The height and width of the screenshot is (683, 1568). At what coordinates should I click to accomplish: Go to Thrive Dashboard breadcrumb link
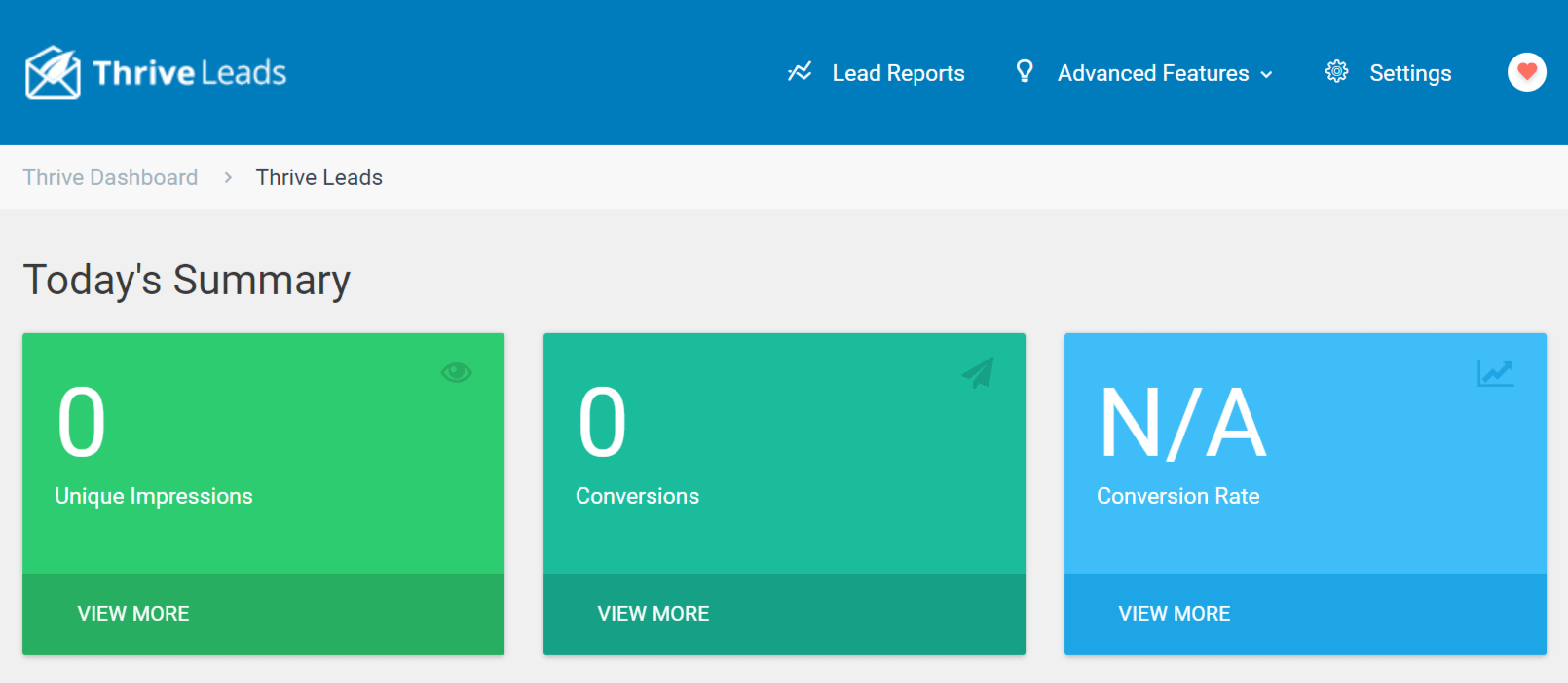pyautogui.click(x=110, y=177)
